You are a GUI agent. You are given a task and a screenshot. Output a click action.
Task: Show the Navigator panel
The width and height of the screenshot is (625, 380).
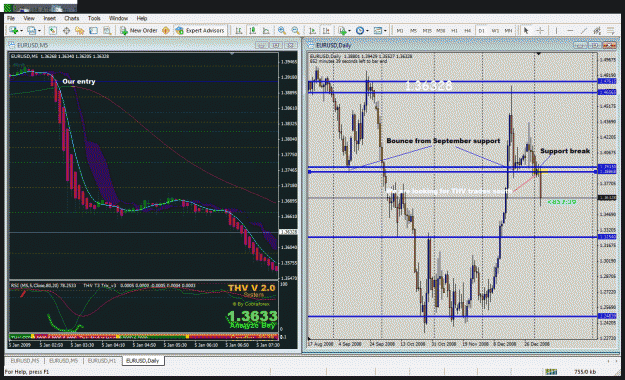click(80, 30)
